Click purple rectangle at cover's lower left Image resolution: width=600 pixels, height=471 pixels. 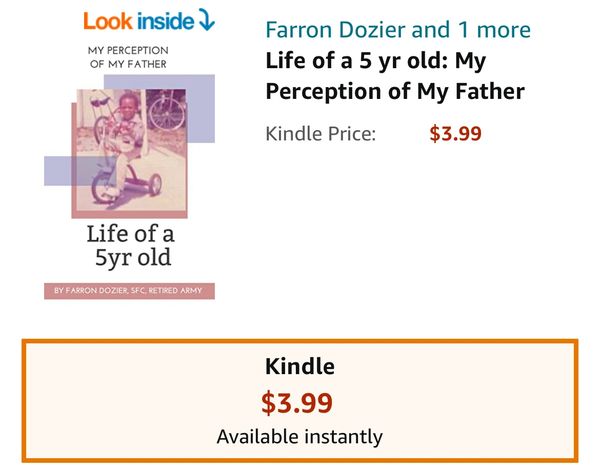click(x=57, y=171)
